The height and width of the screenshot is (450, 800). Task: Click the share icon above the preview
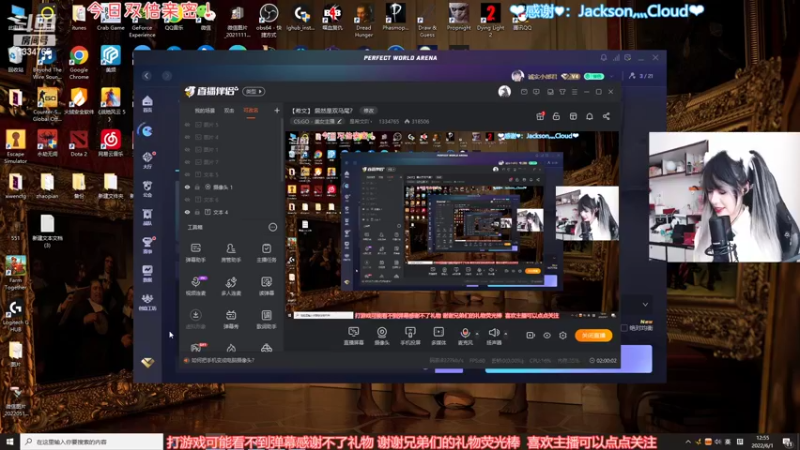click(606, 116)
